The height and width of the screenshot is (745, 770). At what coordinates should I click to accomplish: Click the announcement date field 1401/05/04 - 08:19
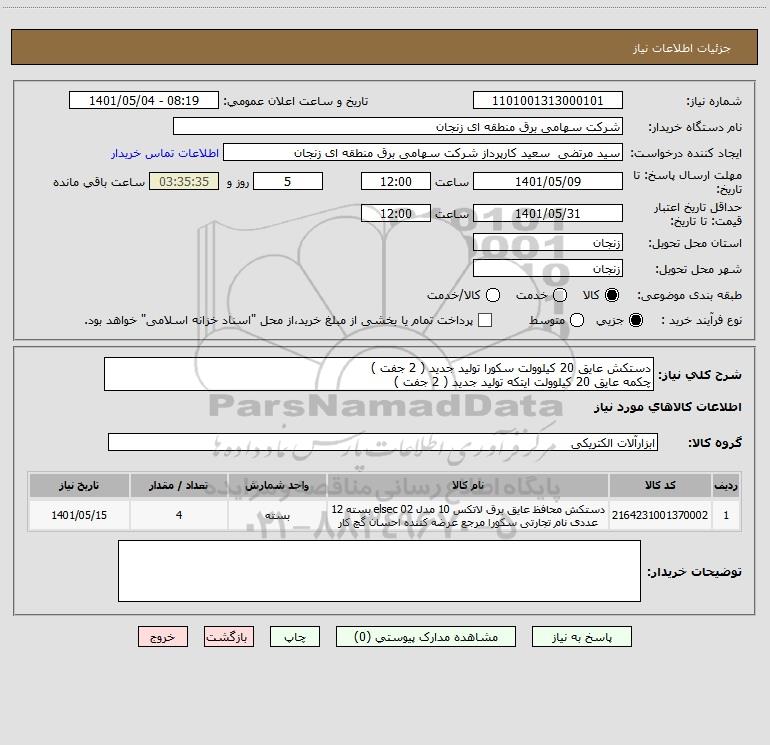click(x=144, y=101)
